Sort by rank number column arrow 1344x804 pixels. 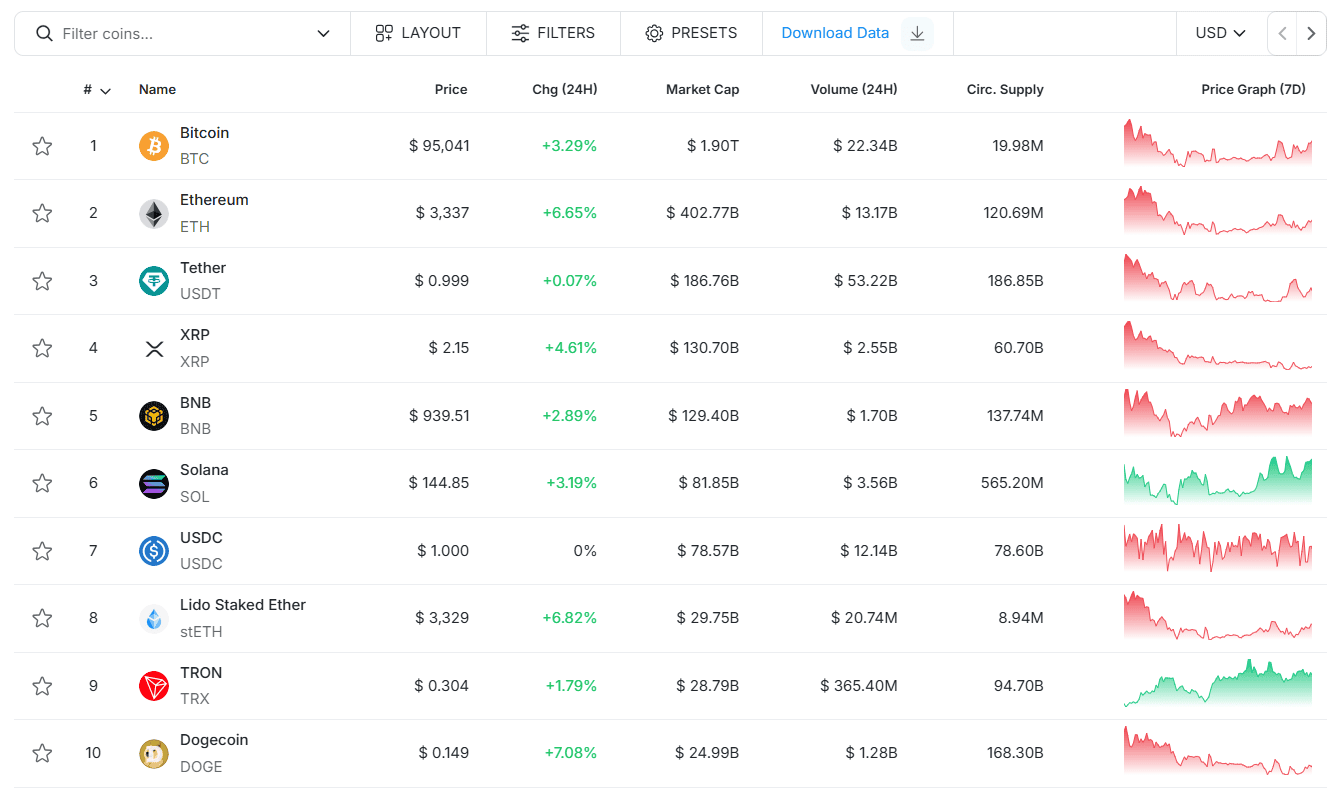click(x=105, y=91)
